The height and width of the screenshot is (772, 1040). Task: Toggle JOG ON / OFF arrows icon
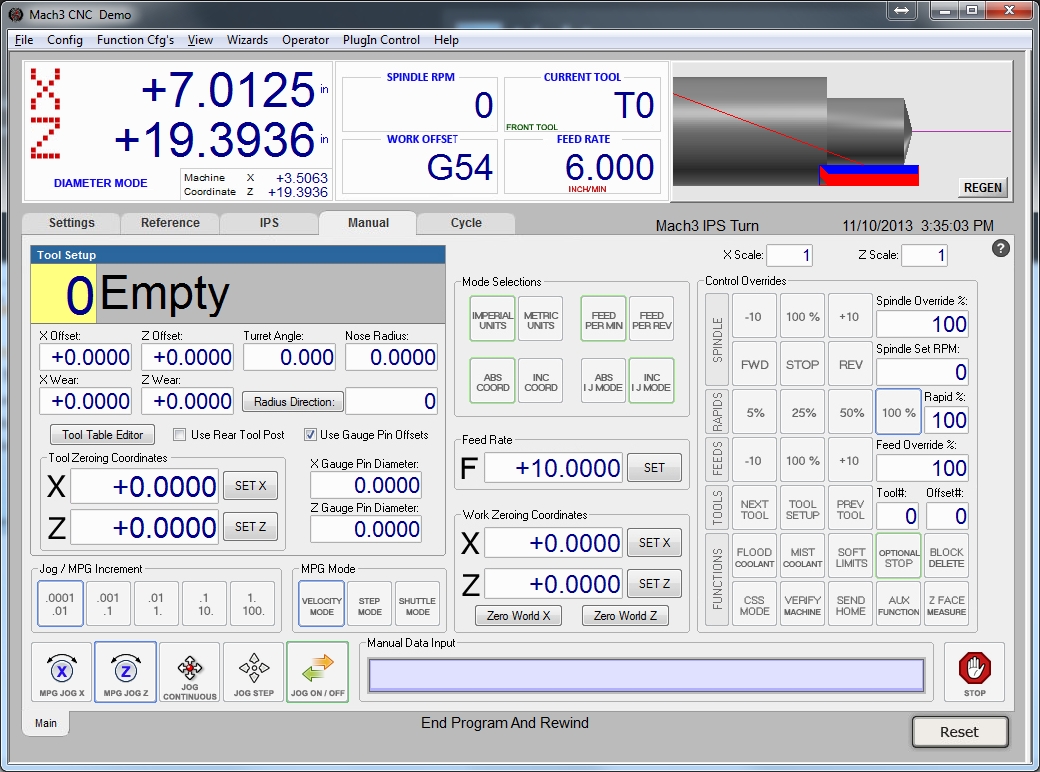(318, 672)
